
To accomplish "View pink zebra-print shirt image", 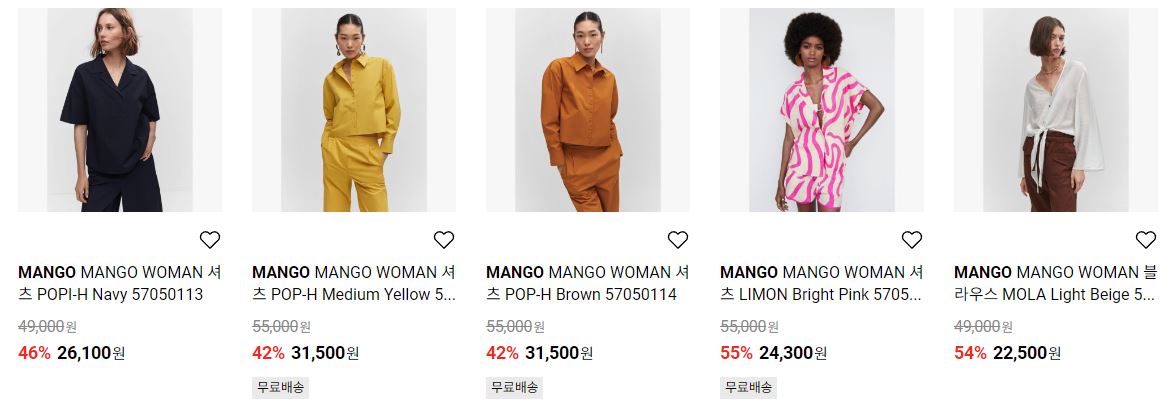I will click(822, 110).
